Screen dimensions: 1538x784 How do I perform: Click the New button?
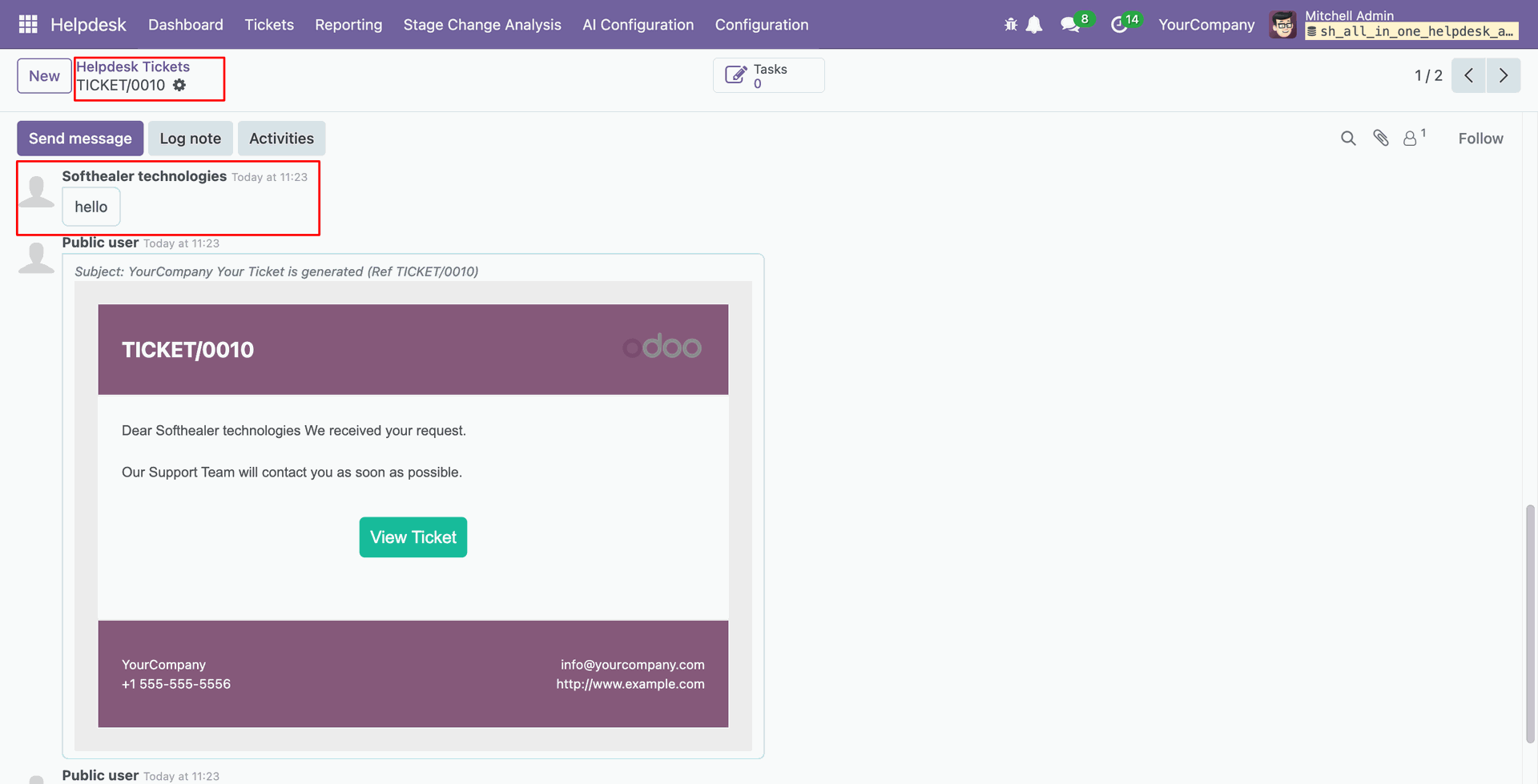point(44,76)
